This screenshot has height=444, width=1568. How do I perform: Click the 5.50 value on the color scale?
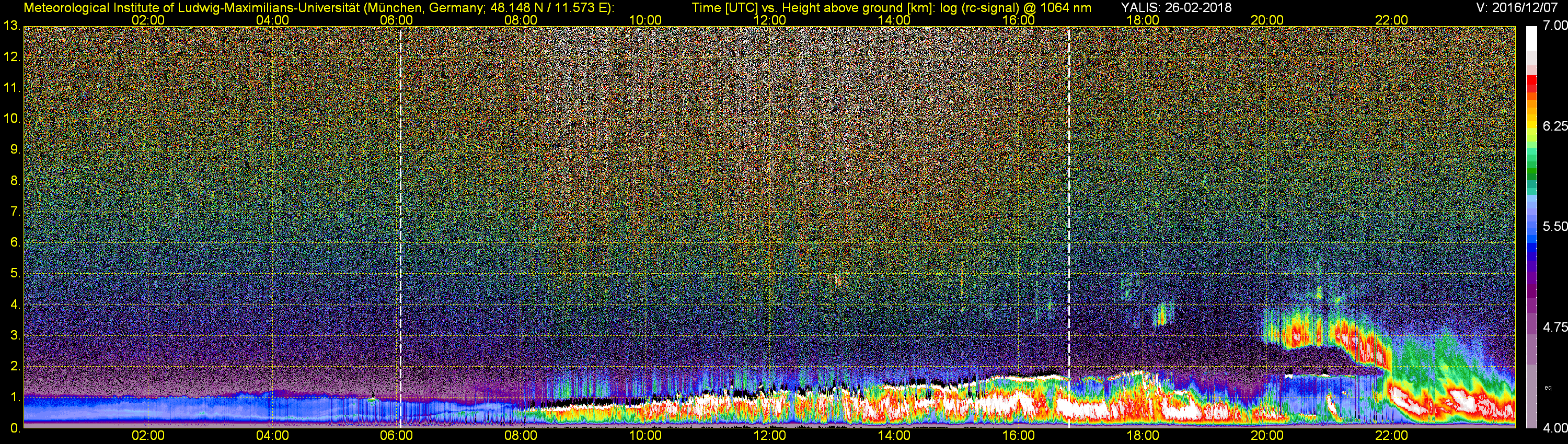tap(1555, 226)
